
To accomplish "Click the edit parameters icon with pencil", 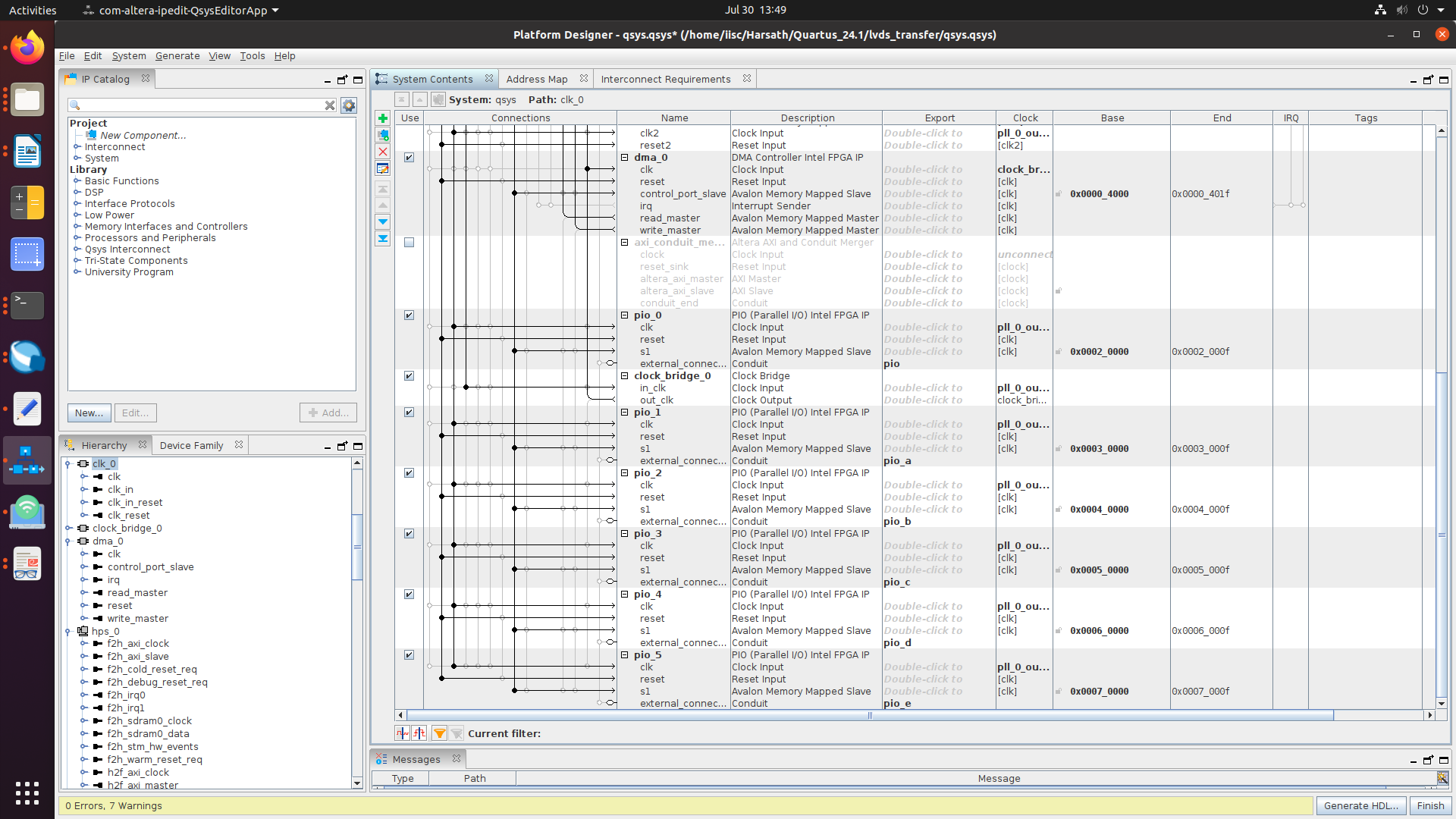I will [x=383, y=168].
